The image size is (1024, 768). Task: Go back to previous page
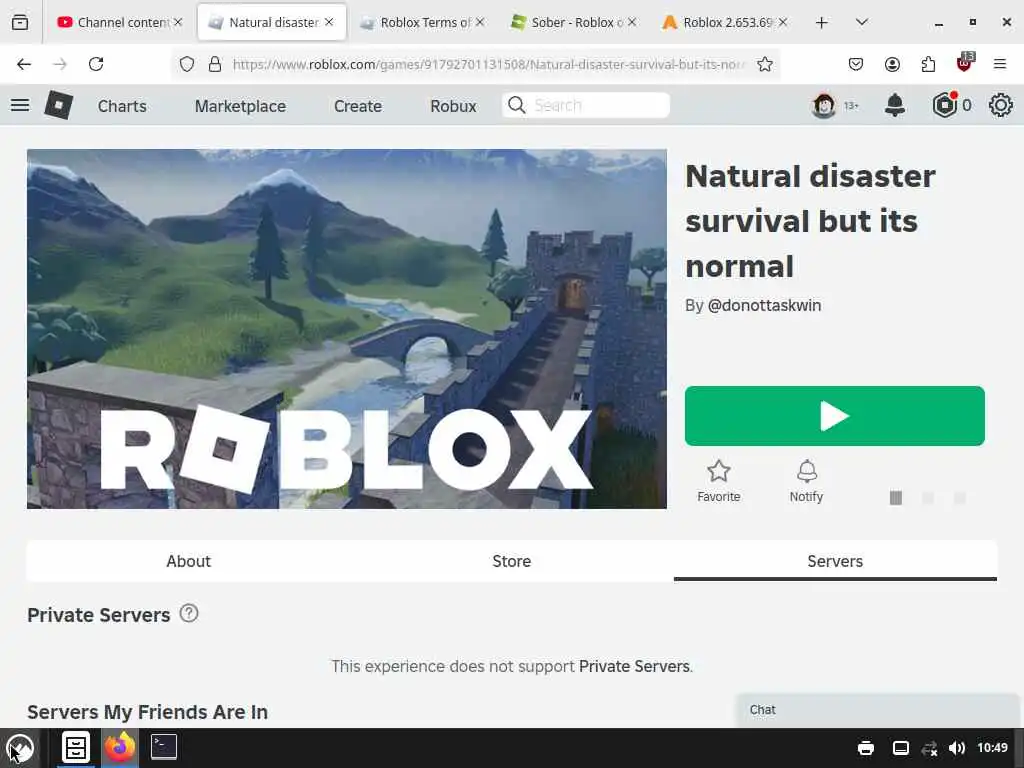[x=24, y=64]
